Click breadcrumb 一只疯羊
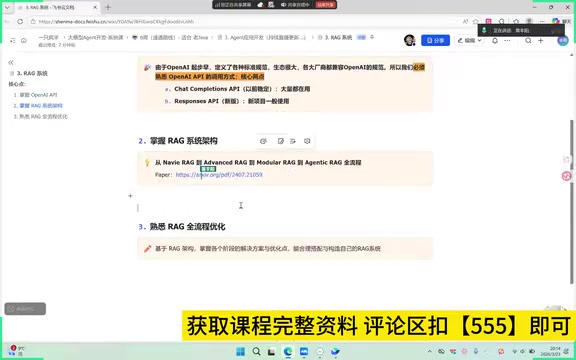Screen dimensions: 576x360 click(48, 37)
